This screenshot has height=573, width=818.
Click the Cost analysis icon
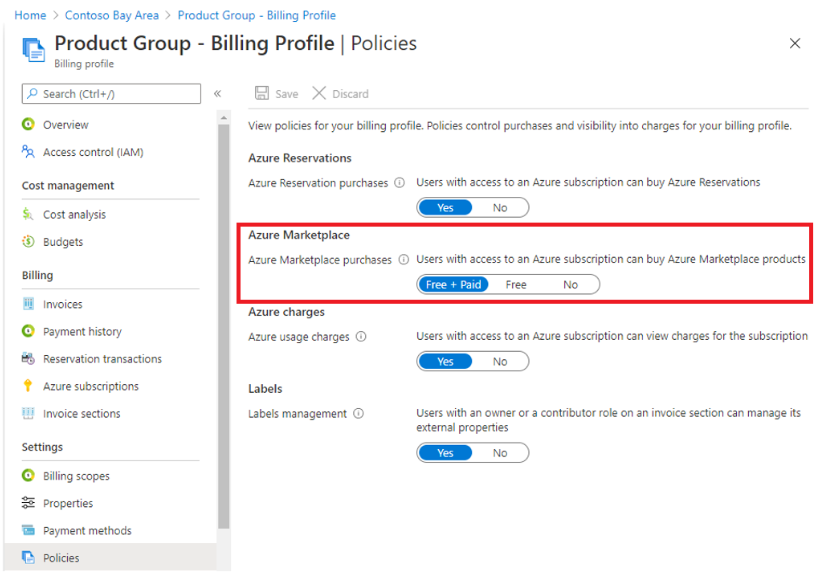point(28,215)
